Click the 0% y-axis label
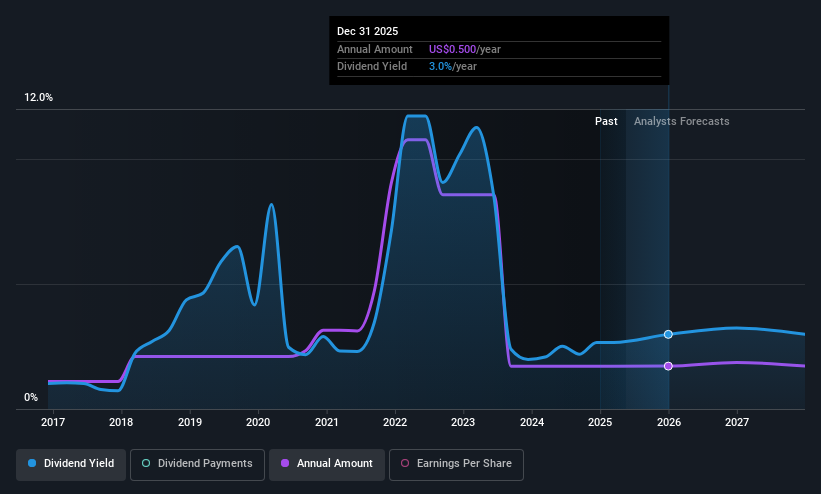Screen dimensions: 821x494 [31, 398]
